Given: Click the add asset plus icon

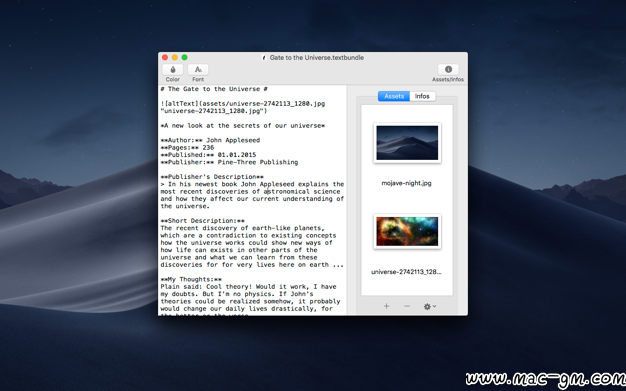Looking at the screenshot, I should point(386,306).
